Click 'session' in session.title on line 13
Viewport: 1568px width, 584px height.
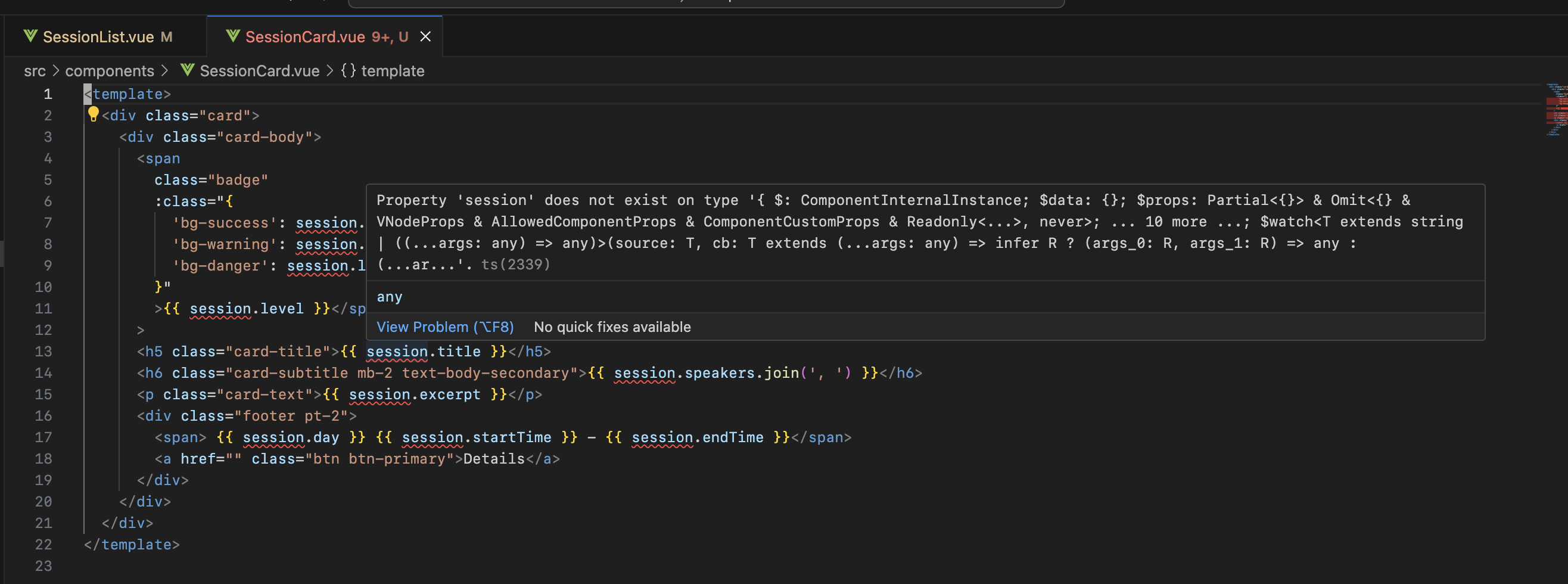(x=397, y=352)
